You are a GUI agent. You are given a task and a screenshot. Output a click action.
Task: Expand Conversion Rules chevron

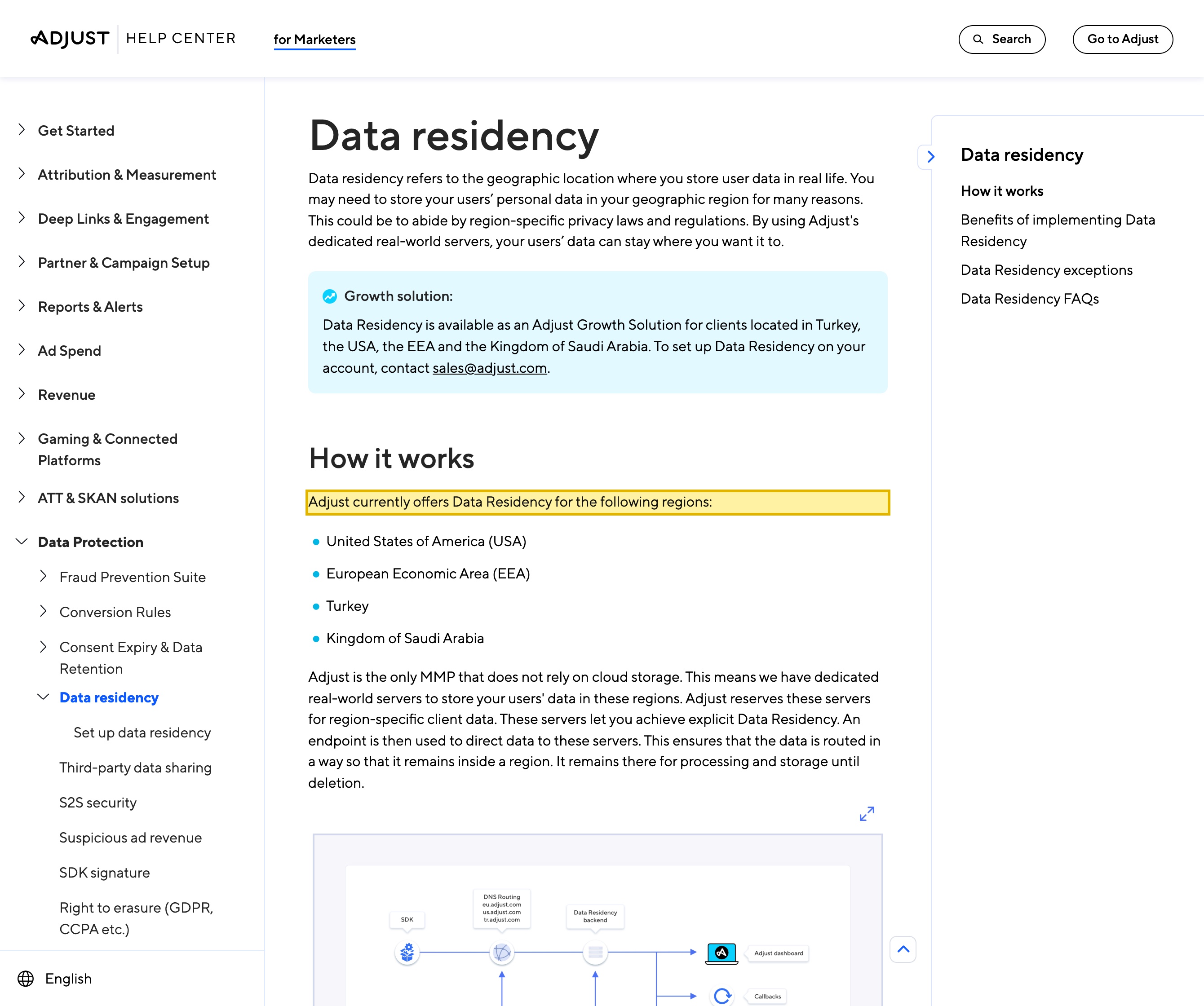(x=43, y=611)
